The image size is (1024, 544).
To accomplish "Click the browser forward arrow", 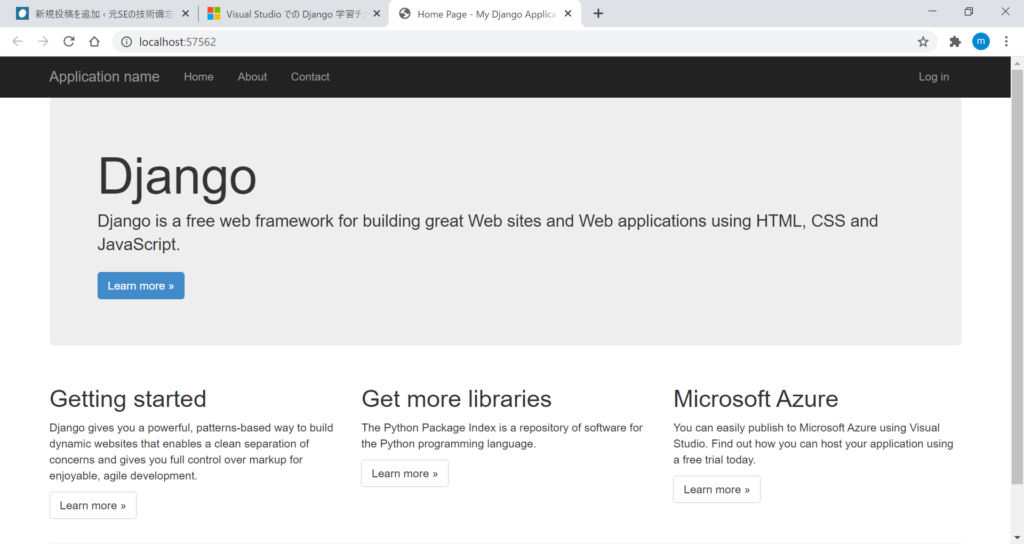I will pyautogui.click(x=43, y=42).
